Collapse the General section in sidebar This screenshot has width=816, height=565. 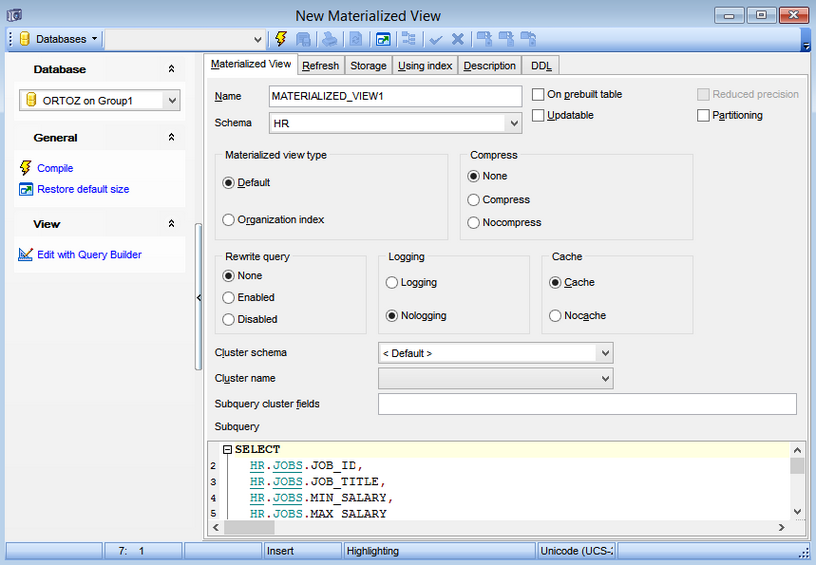(171, 138)
